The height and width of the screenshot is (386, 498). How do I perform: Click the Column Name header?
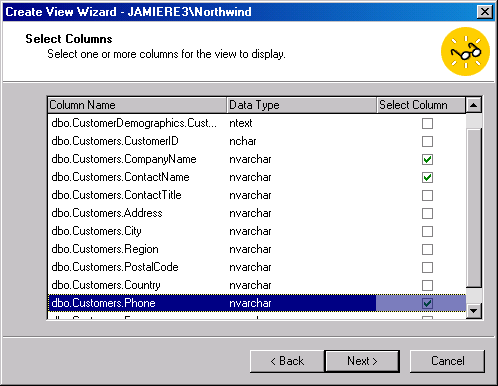137,105
